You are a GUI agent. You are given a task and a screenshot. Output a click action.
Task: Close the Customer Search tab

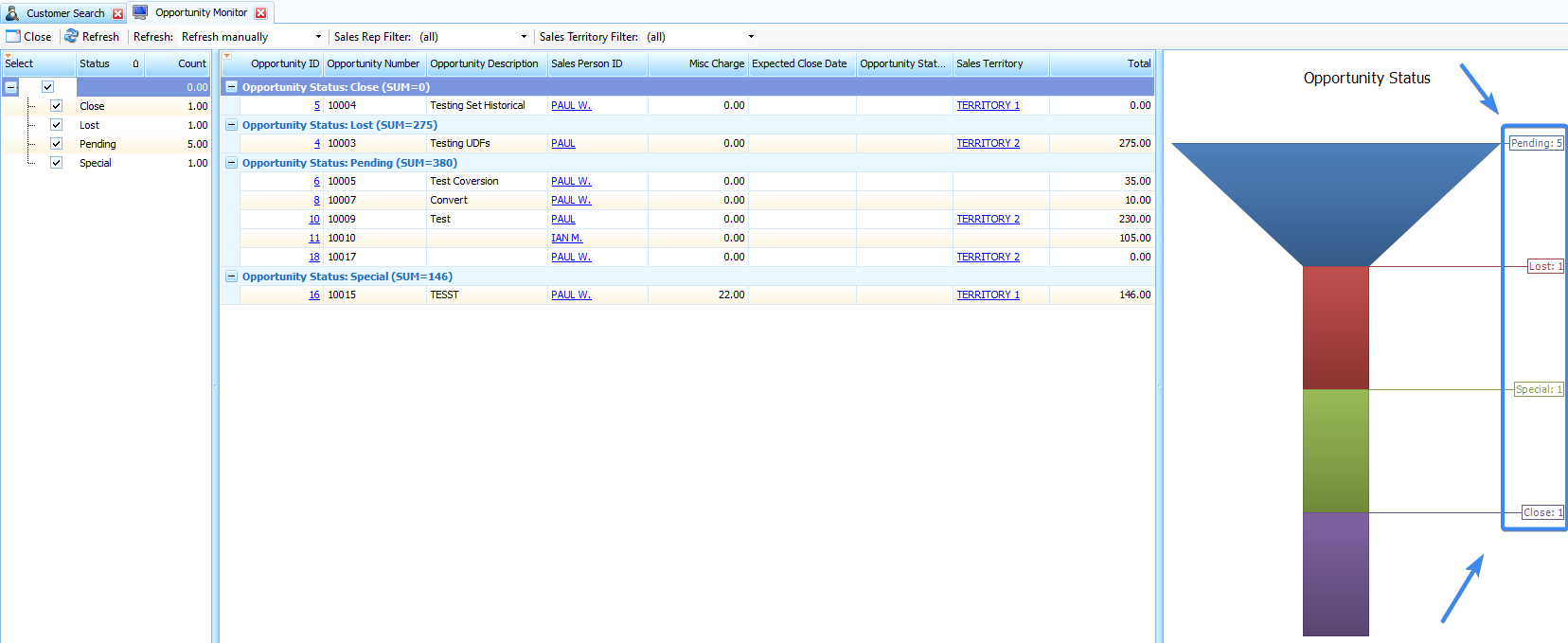click(x=118, y=13)
